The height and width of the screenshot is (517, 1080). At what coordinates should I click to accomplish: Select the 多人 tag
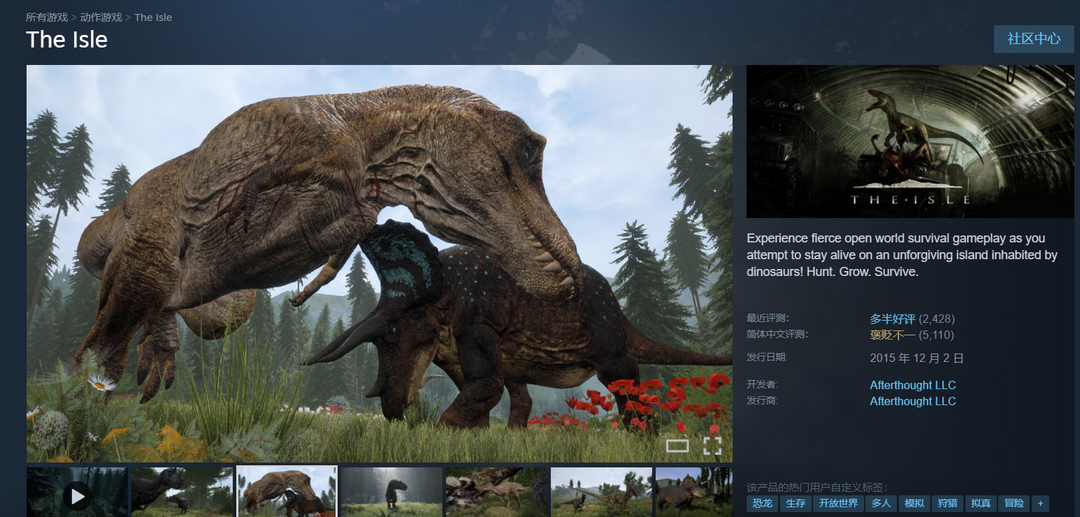(x=881, y=503)
